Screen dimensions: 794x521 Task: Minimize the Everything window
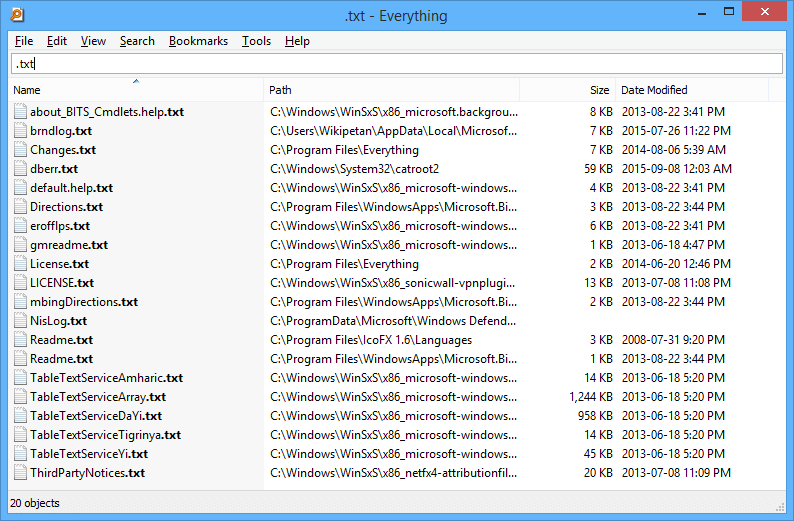(702, 13)
